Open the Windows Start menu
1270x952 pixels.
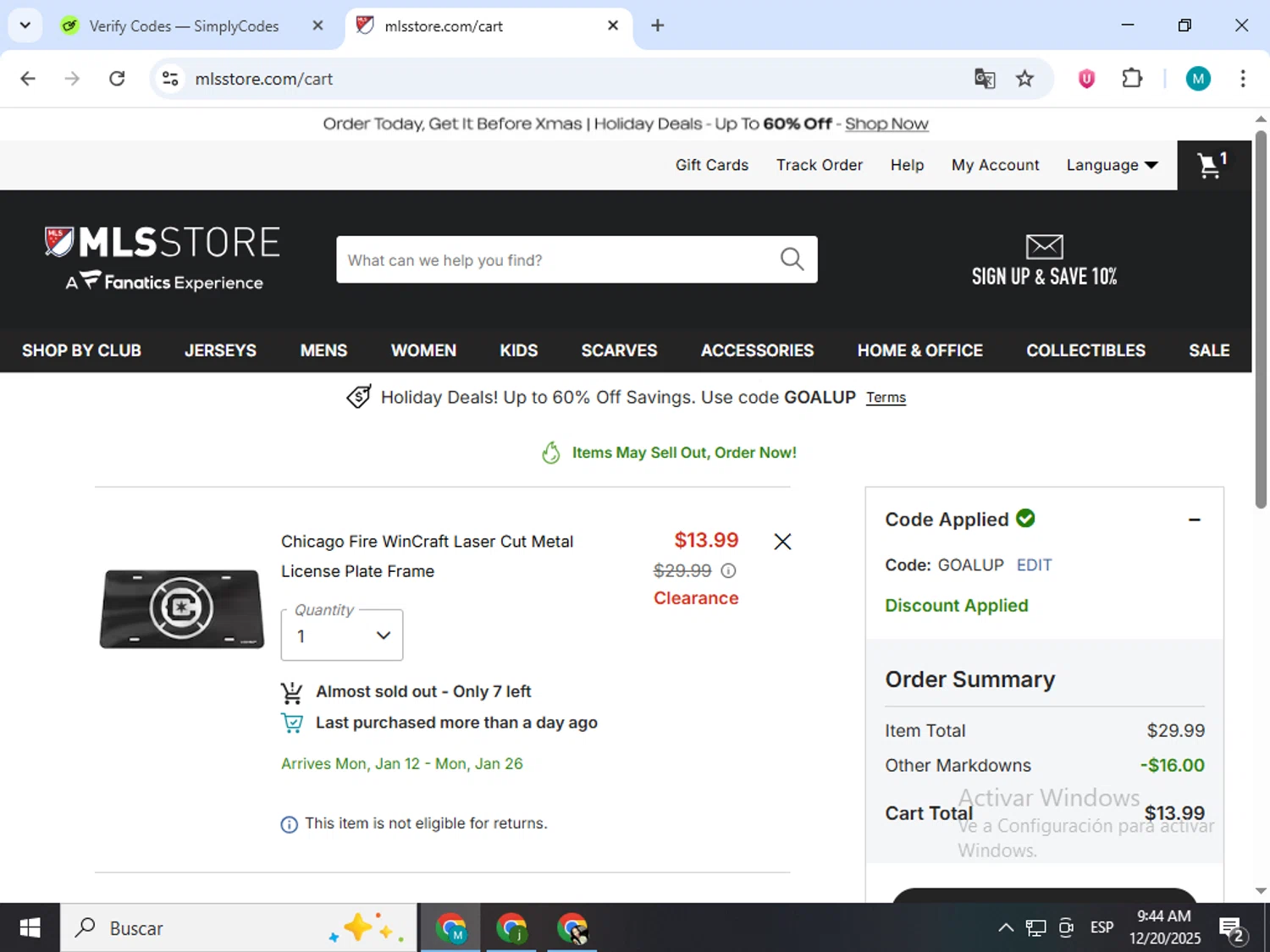pyautogui.click(x=30, y=927)
